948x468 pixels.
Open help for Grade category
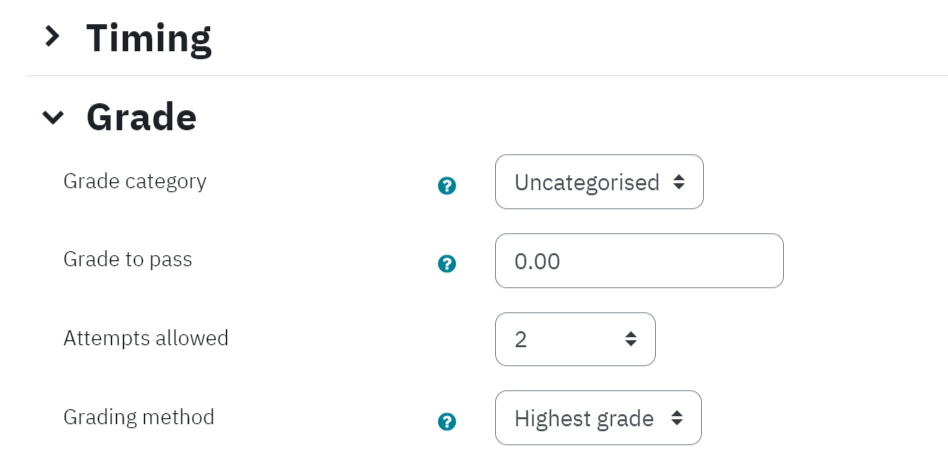click(x=447, y=186)
